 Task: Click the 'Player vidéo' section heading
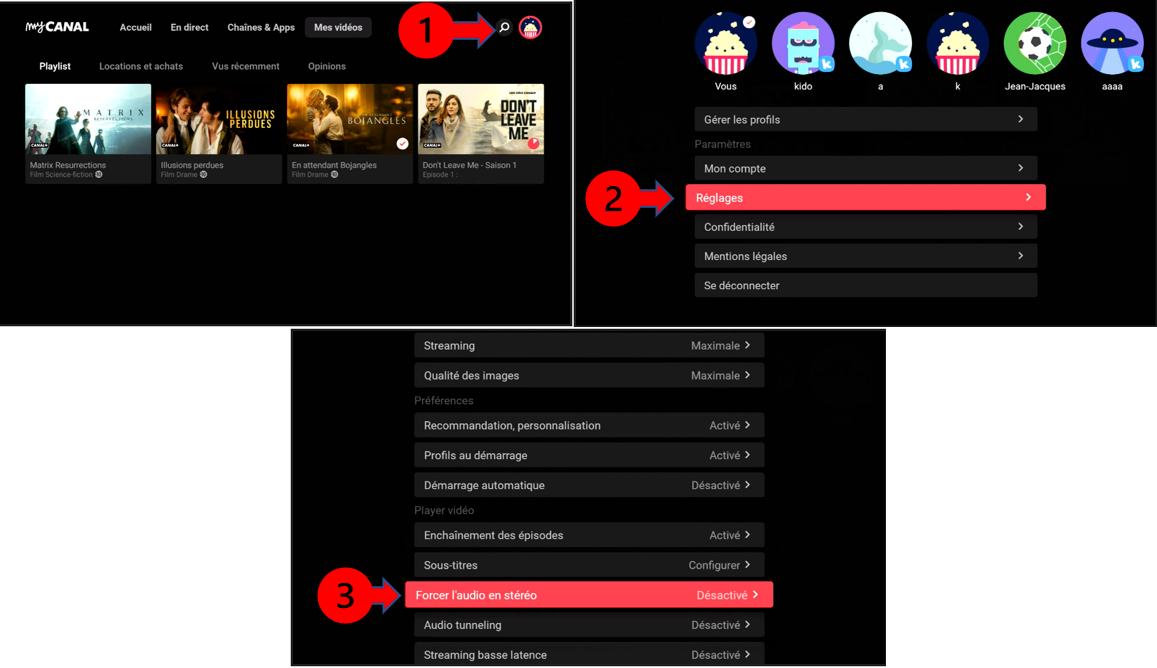pyautogui.click(x=444, y=510)
